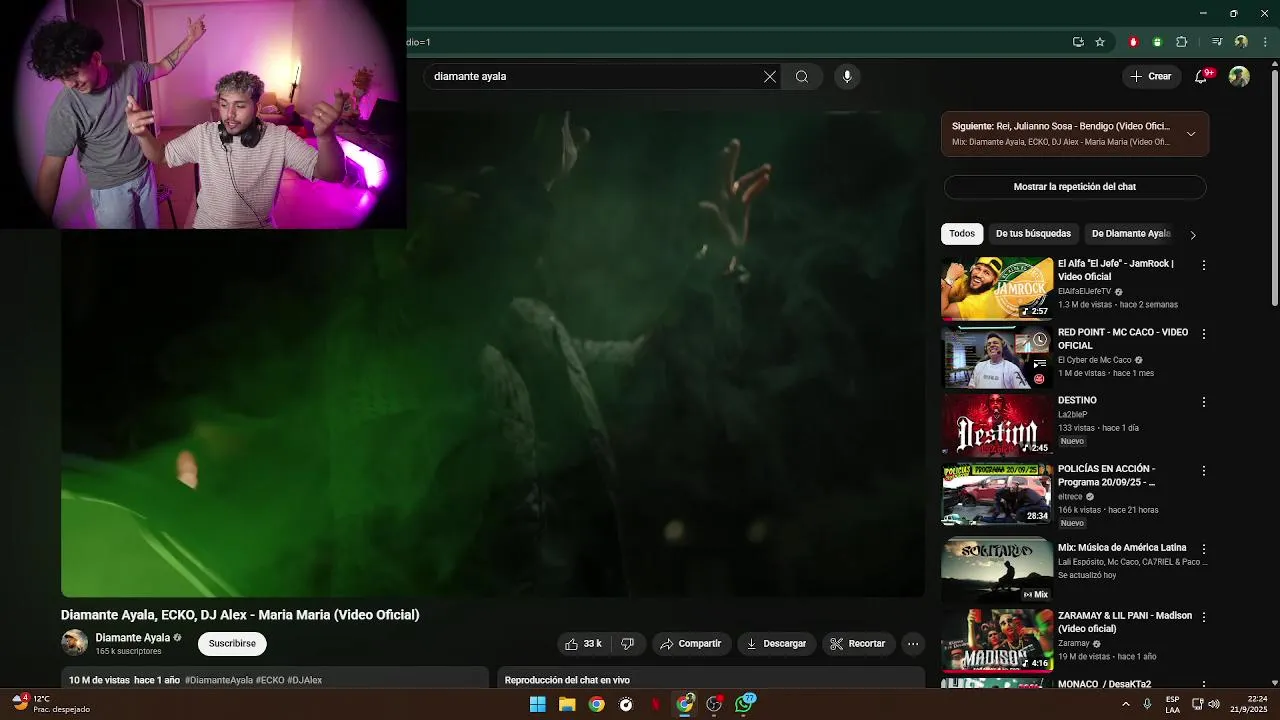The width and height of the screenshot is (1280, 720).
Task: Click the Compartir button
Action: click(x=690, y=644)
